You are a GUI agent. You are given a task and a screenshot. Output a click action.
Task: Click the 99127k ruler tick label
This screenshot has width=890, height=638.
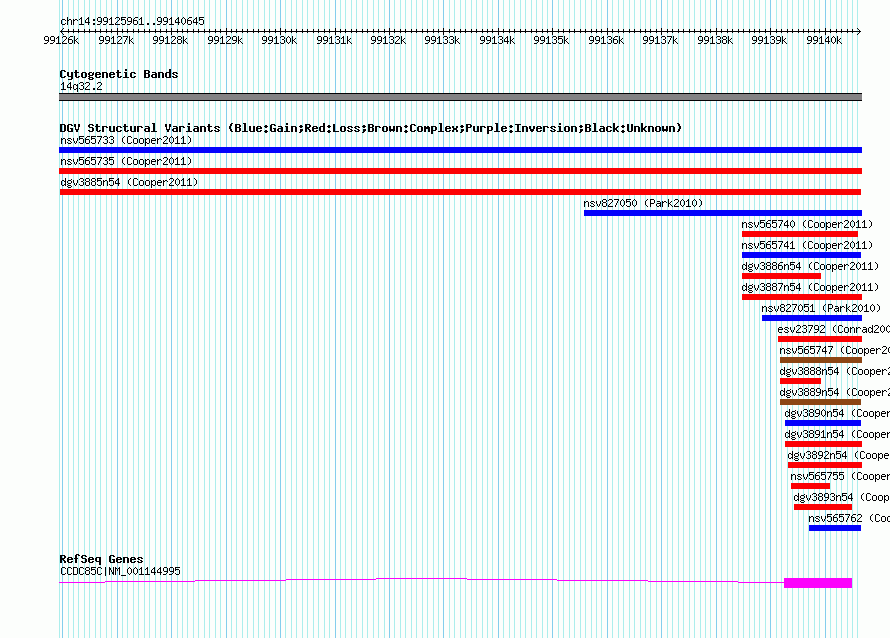[x=116, y=40]
